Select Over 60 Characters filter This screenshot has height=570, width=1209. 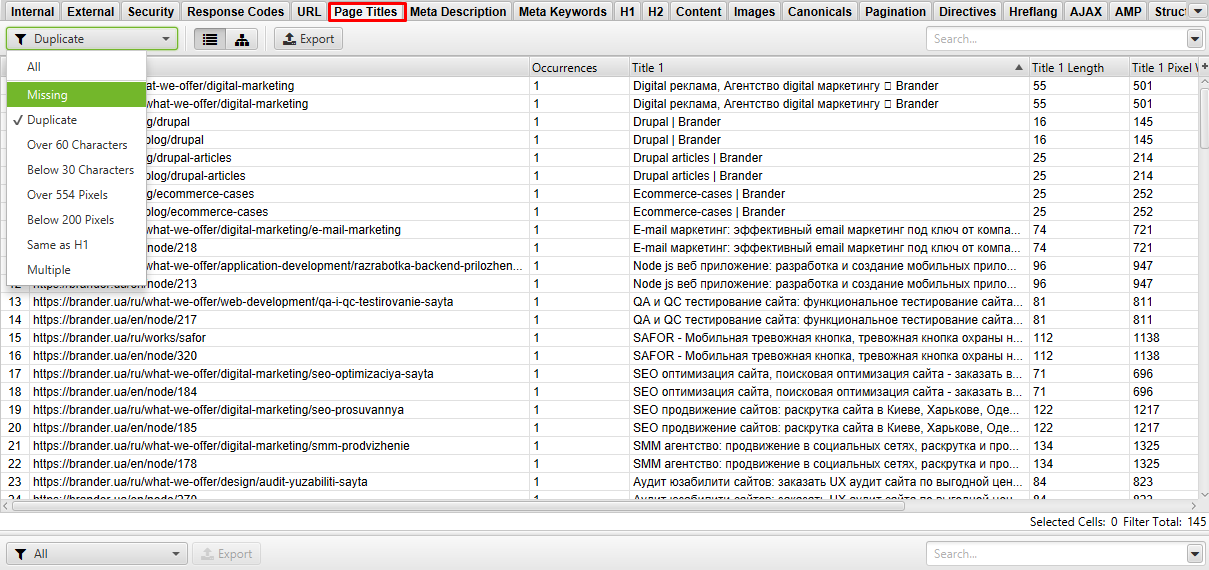pyautogui.click(x=77, y=145)
